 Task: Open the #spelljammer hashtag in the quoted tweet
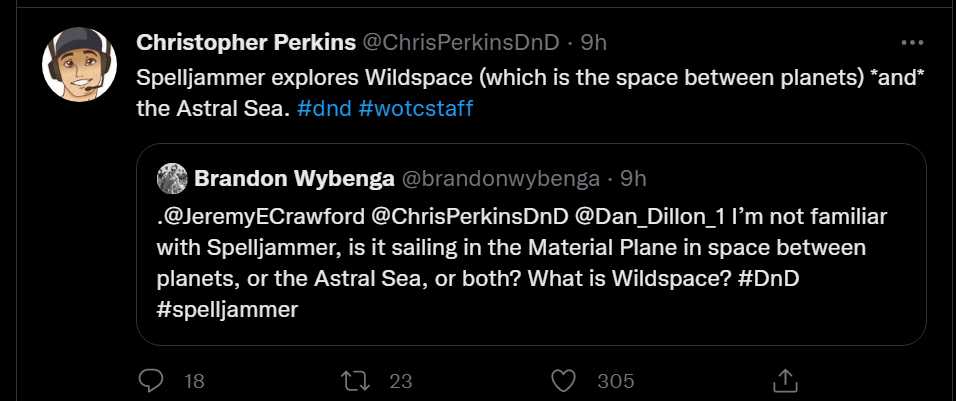228,308
